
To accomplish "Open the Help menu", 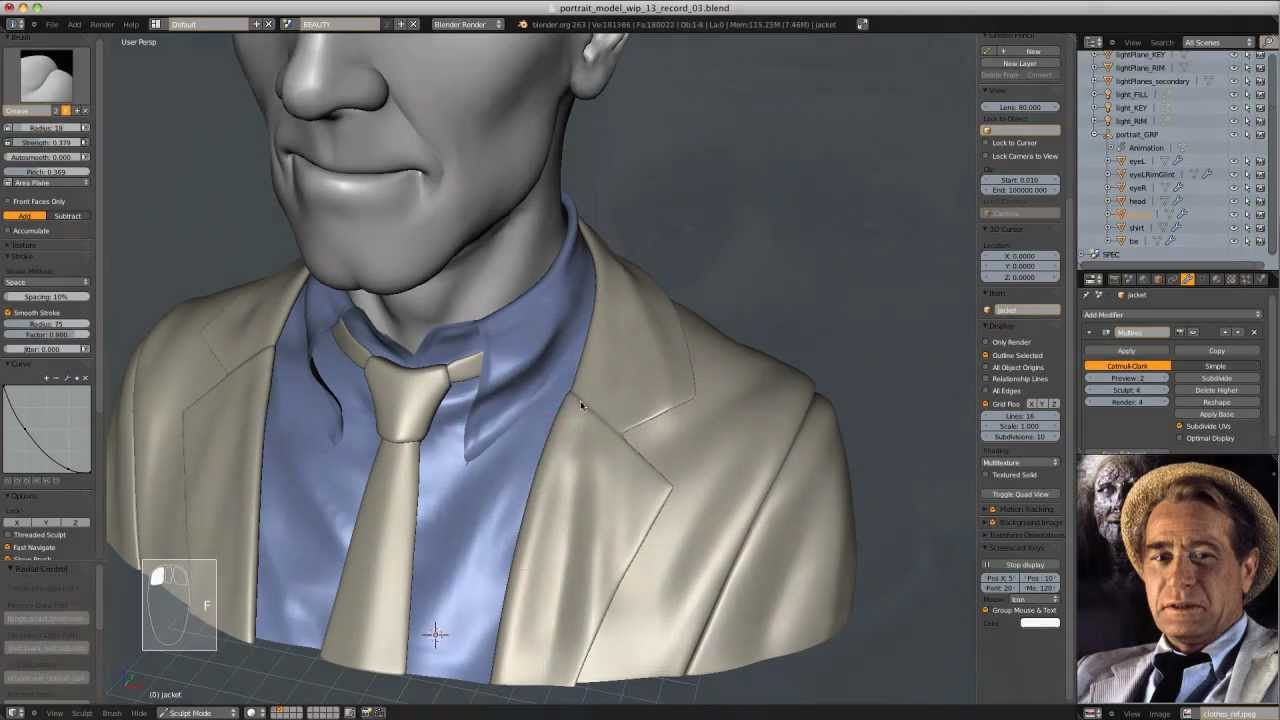I will click(x=130, y=24).
